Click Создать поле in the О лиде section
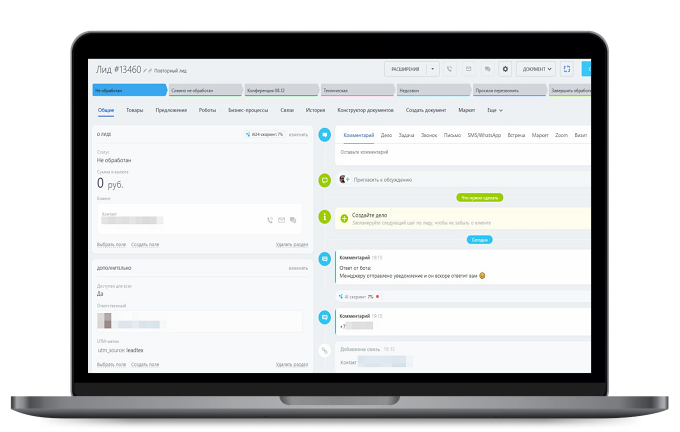The image size is (680, 432). [x=145, y=245]
